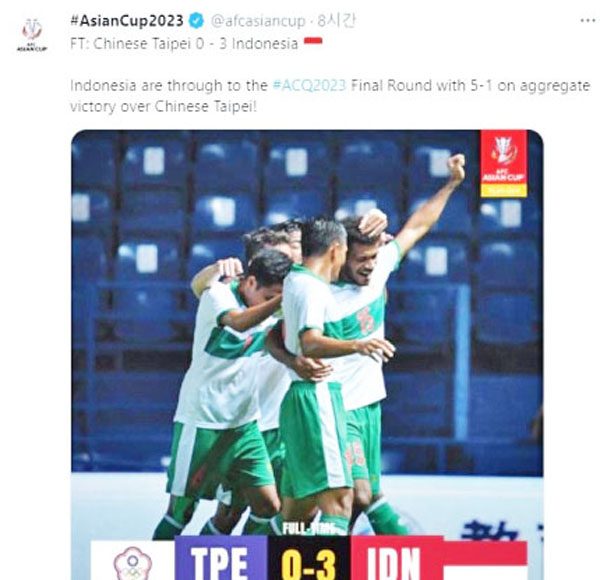The width and height of the screenshot is (600, 580).
Task: Click the raised fist of celebrating player
Action: coord(456,165)
